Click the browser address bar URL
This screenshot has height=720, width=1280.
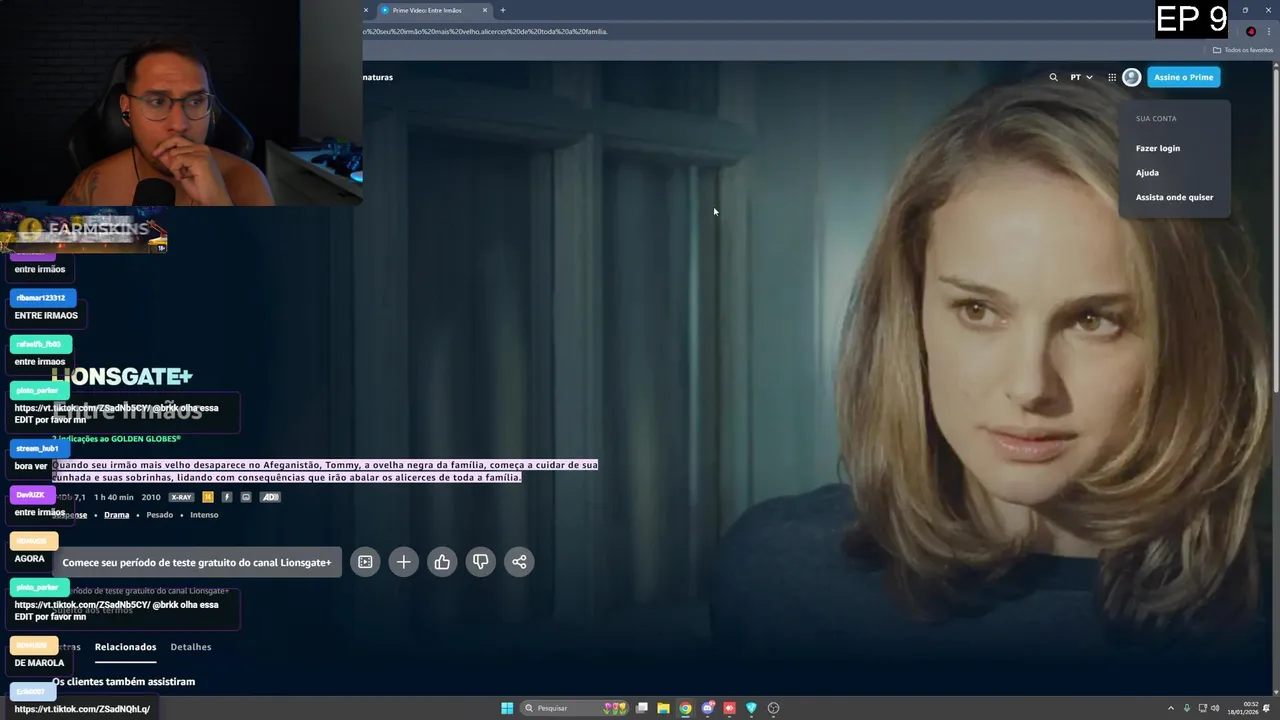coord(486,31)
